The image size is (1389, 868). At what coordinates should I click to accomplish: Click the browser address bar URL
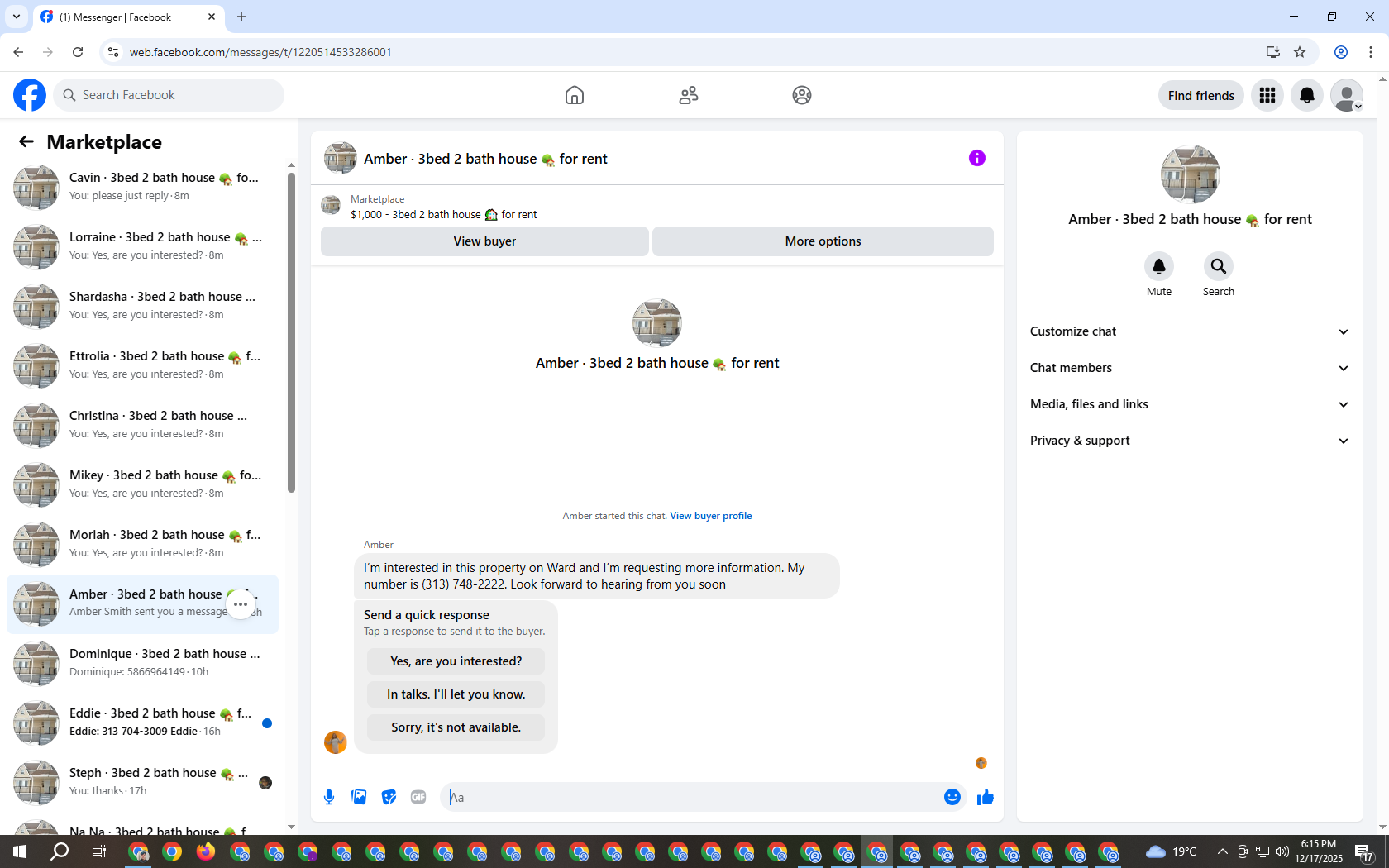coord(260,52)
